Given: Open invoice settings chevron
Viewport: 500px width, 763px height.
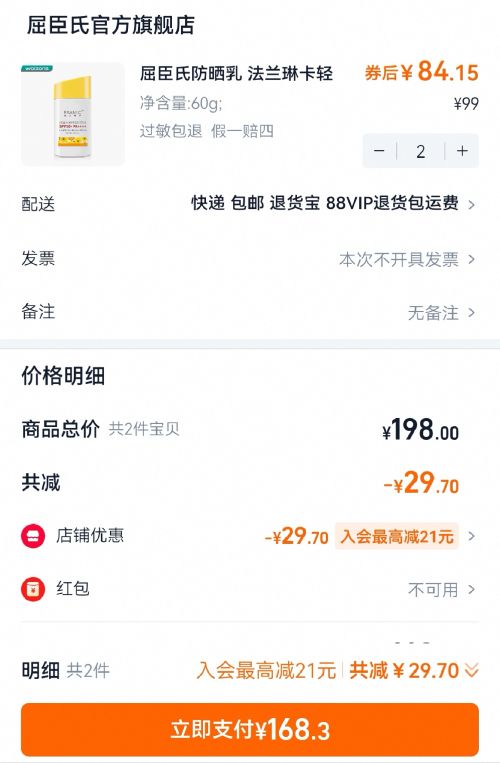Looking at the screenshot, I should (x=471, y=259).
